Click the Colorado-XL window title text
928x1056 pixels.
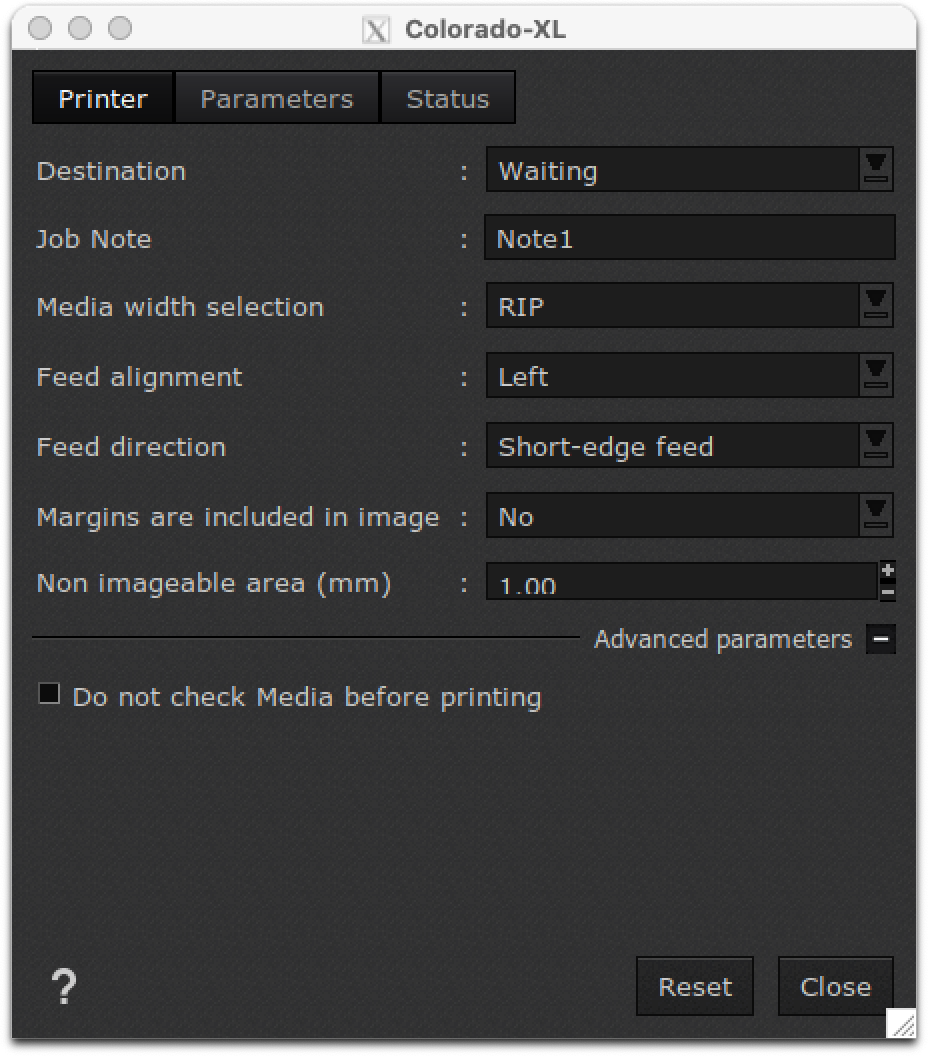point(486,30)
